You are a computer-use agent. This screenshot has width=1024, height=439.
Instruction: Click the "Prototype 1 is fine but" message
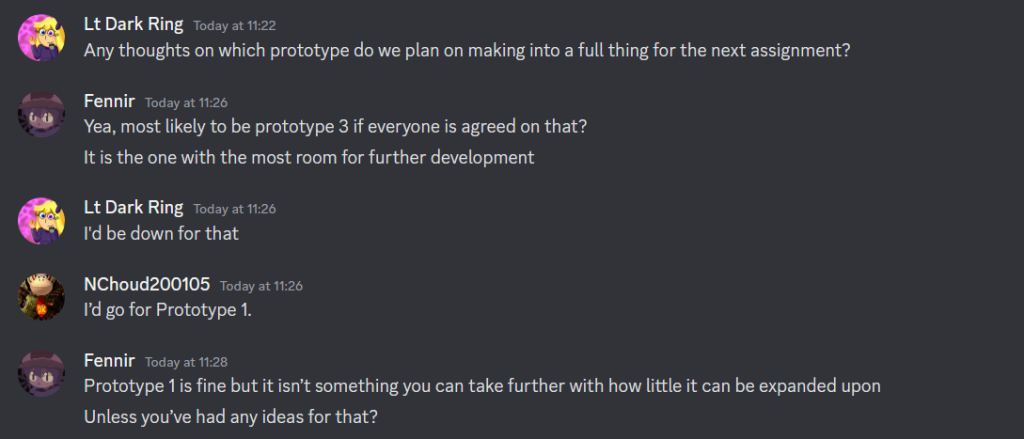coord(482,385)
